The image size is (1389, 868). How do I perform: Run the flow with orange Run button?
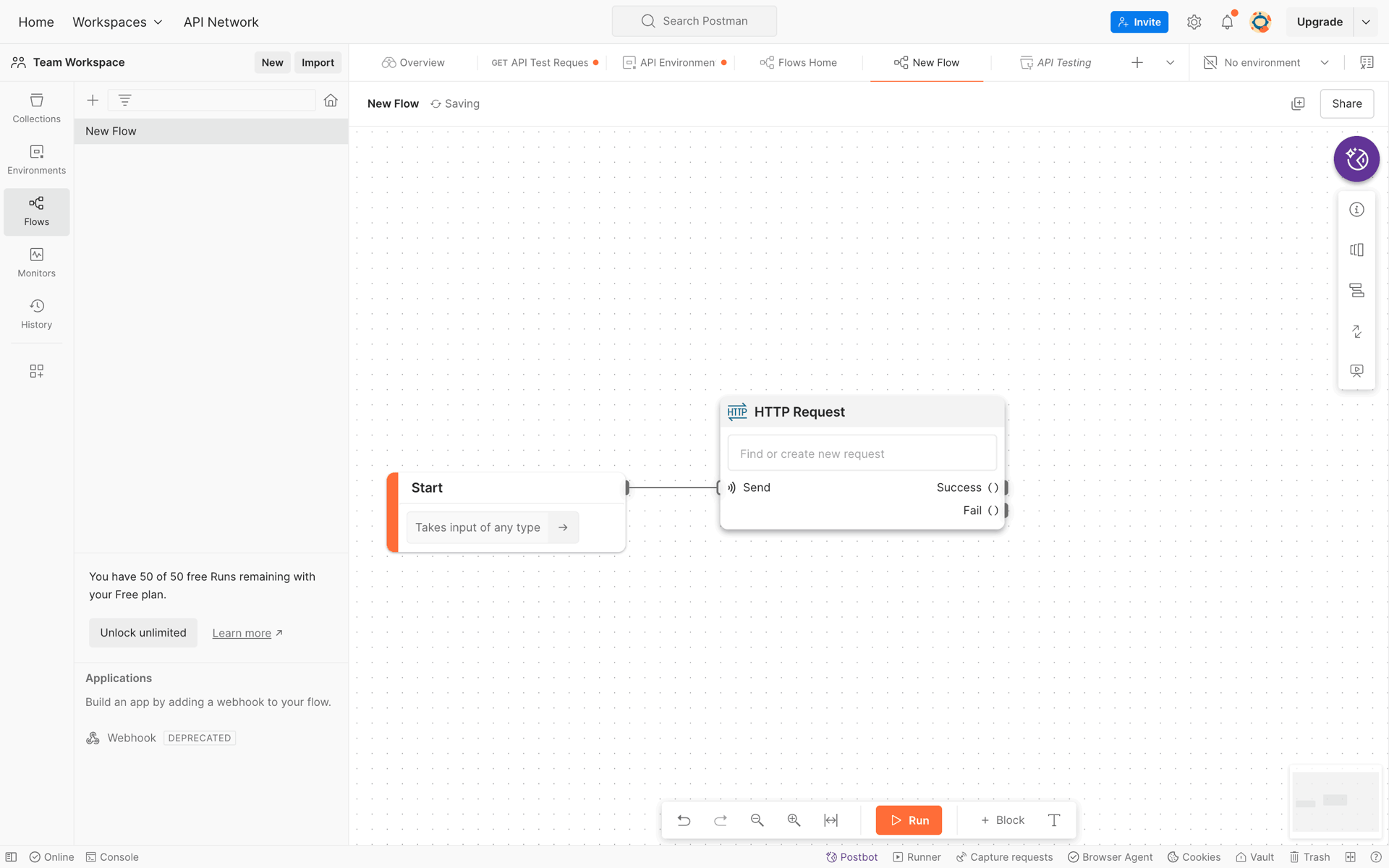909,820
